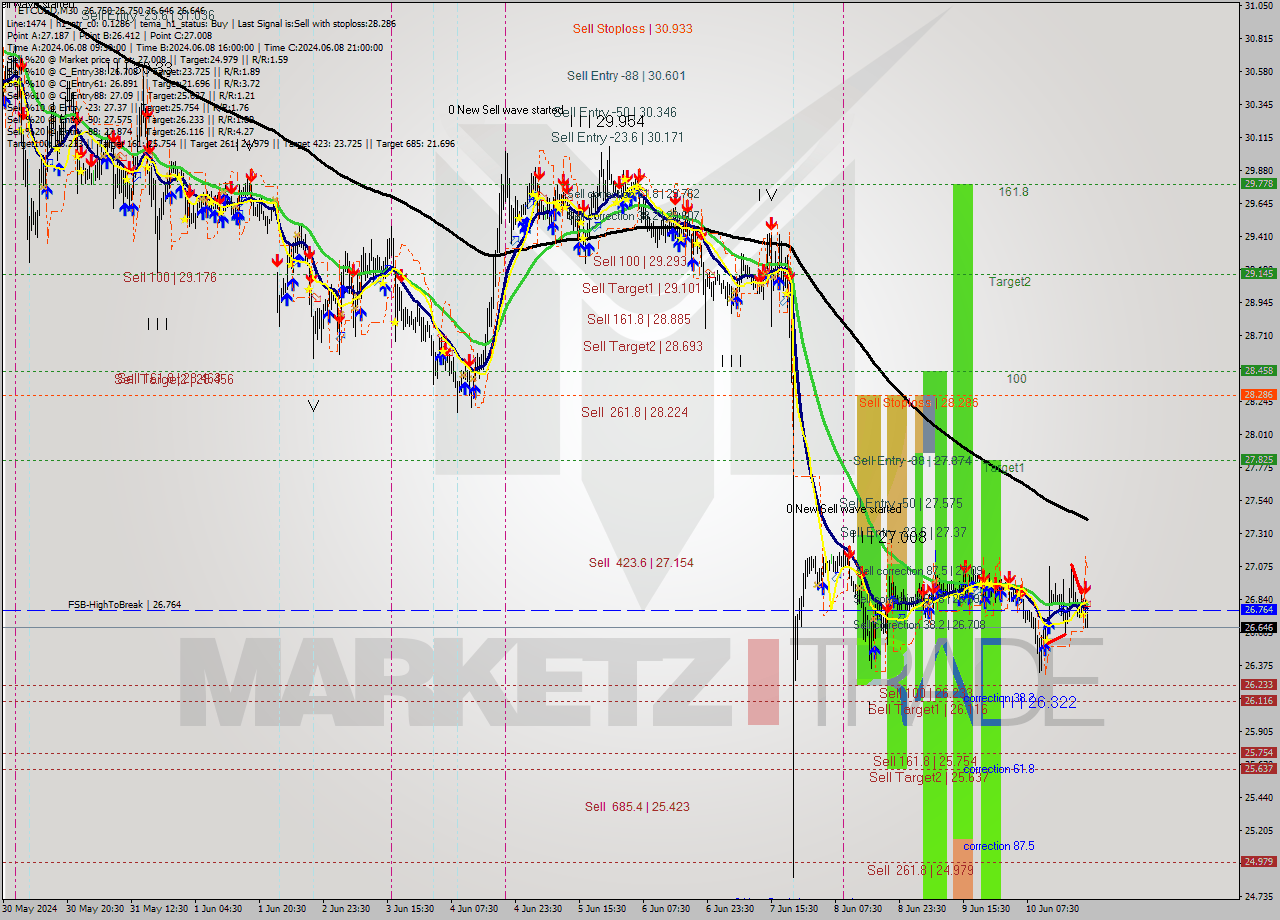Select the 'correction 61.8' label
This screenshot has width=1280, height=920.
999,769
